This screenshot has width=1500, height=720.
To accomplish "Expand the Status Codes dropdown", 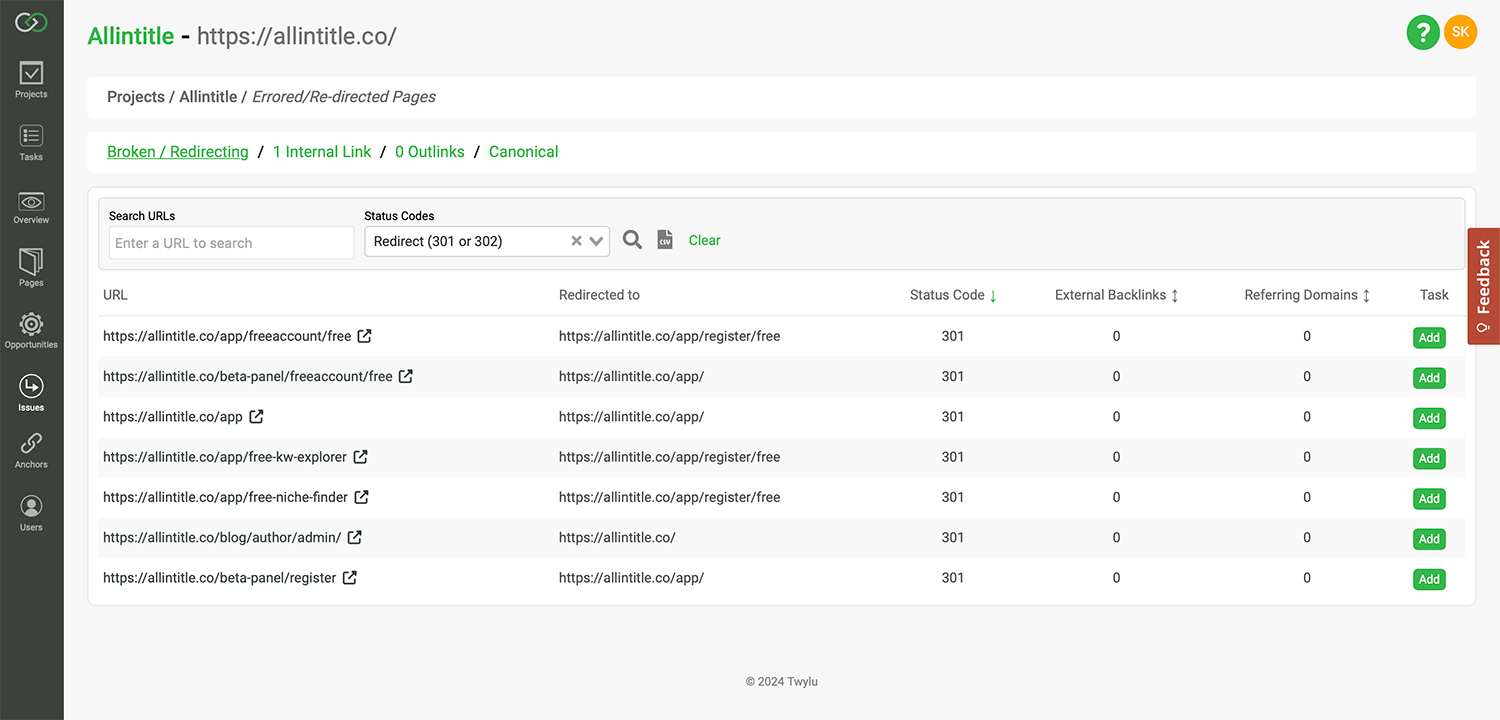I will coord(597,241).
